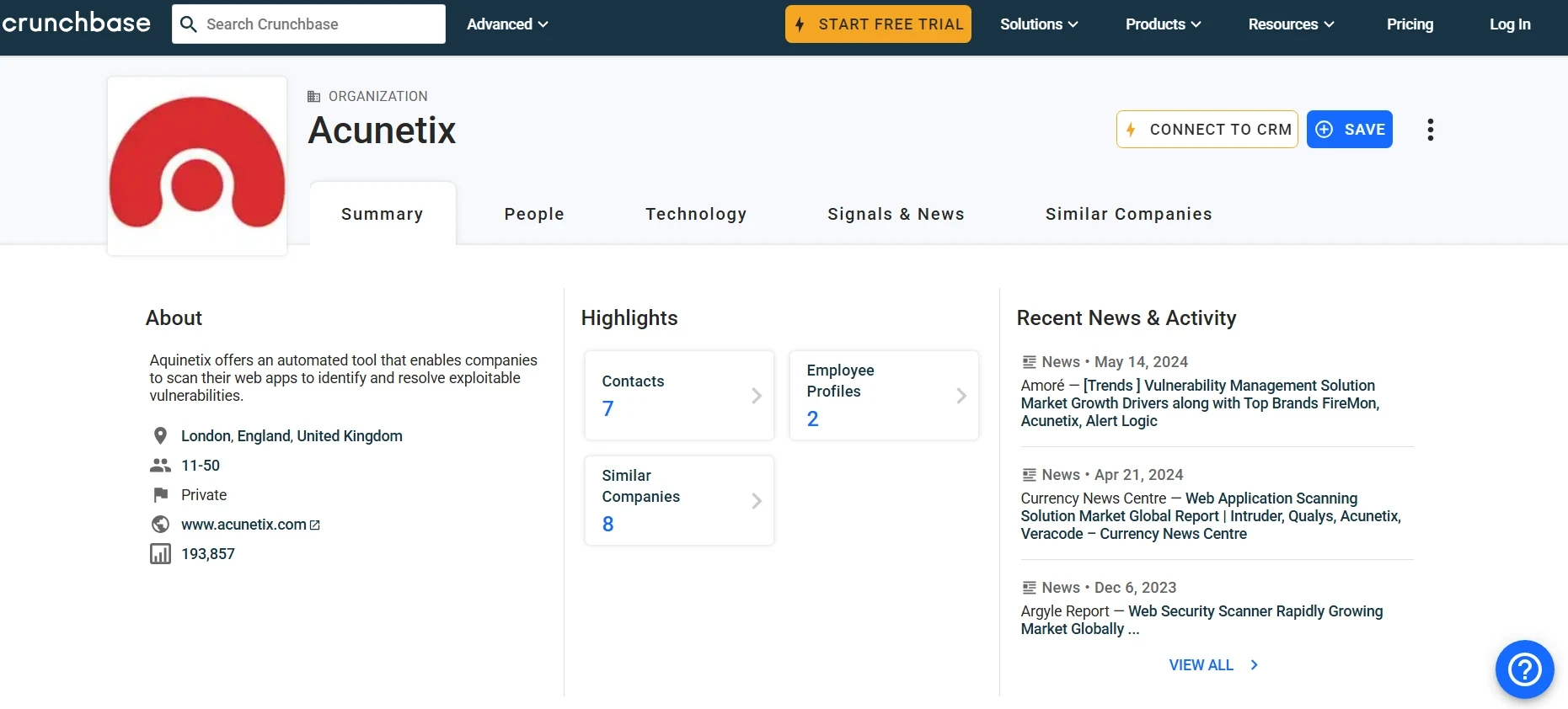
Task: Click the contacts count 7
Action: (607, 409)
